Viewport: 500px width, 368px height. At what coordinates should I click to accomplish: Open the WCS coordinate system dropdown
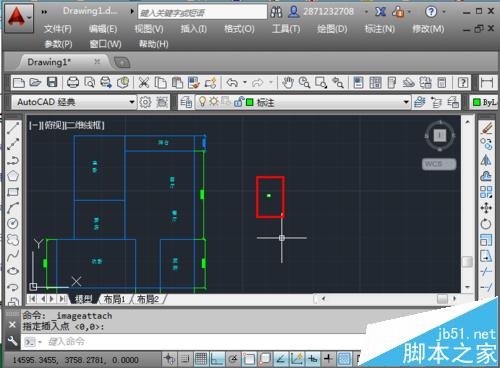click(x=439, y=164)
